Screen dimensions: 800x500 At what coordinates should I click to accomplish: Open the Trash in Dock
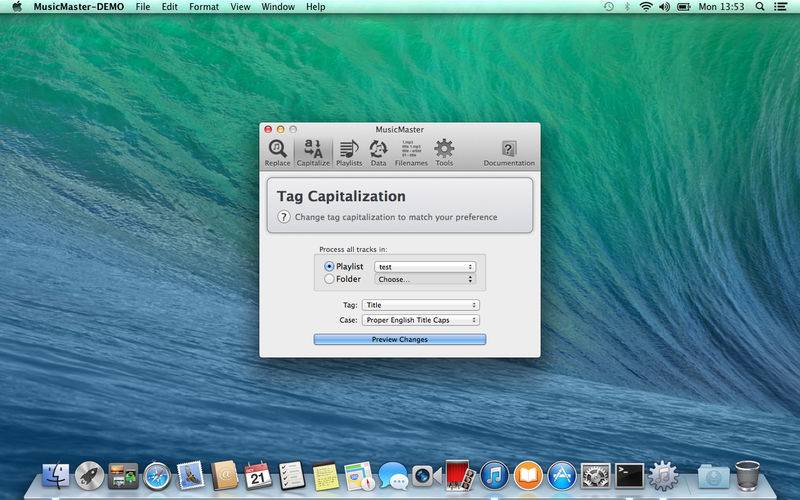[x=747, y=476]
